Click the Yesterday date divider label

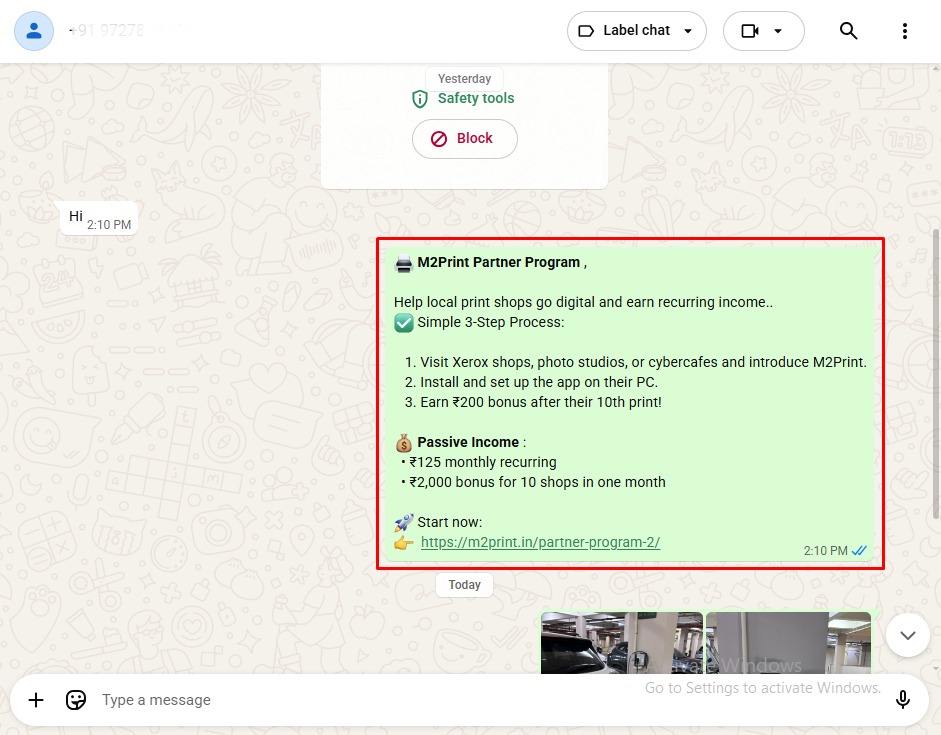[x=464, y=78]
